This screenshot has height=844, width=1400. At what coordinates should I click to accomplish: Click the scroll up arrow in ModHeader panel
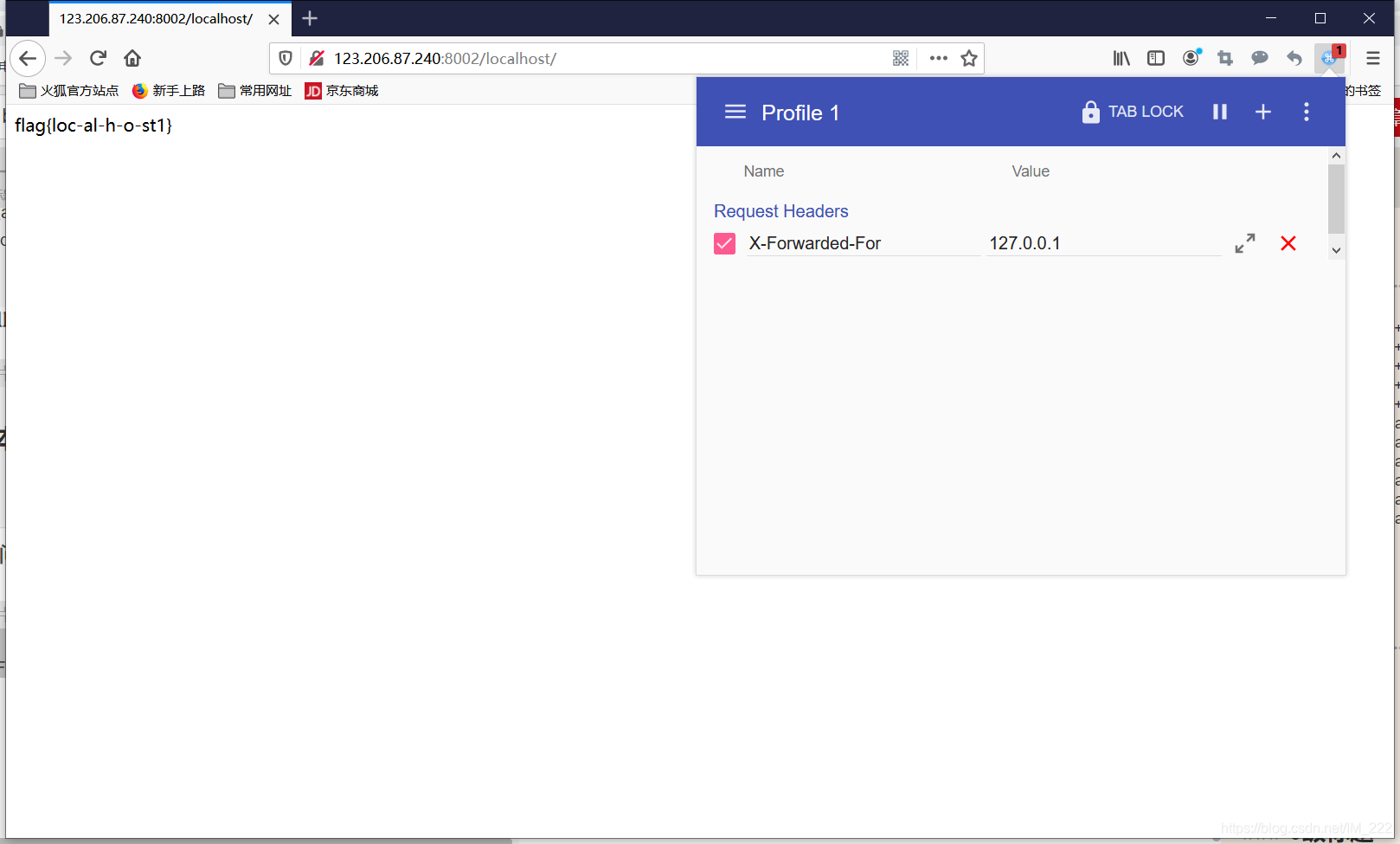tap(1336, 156)
